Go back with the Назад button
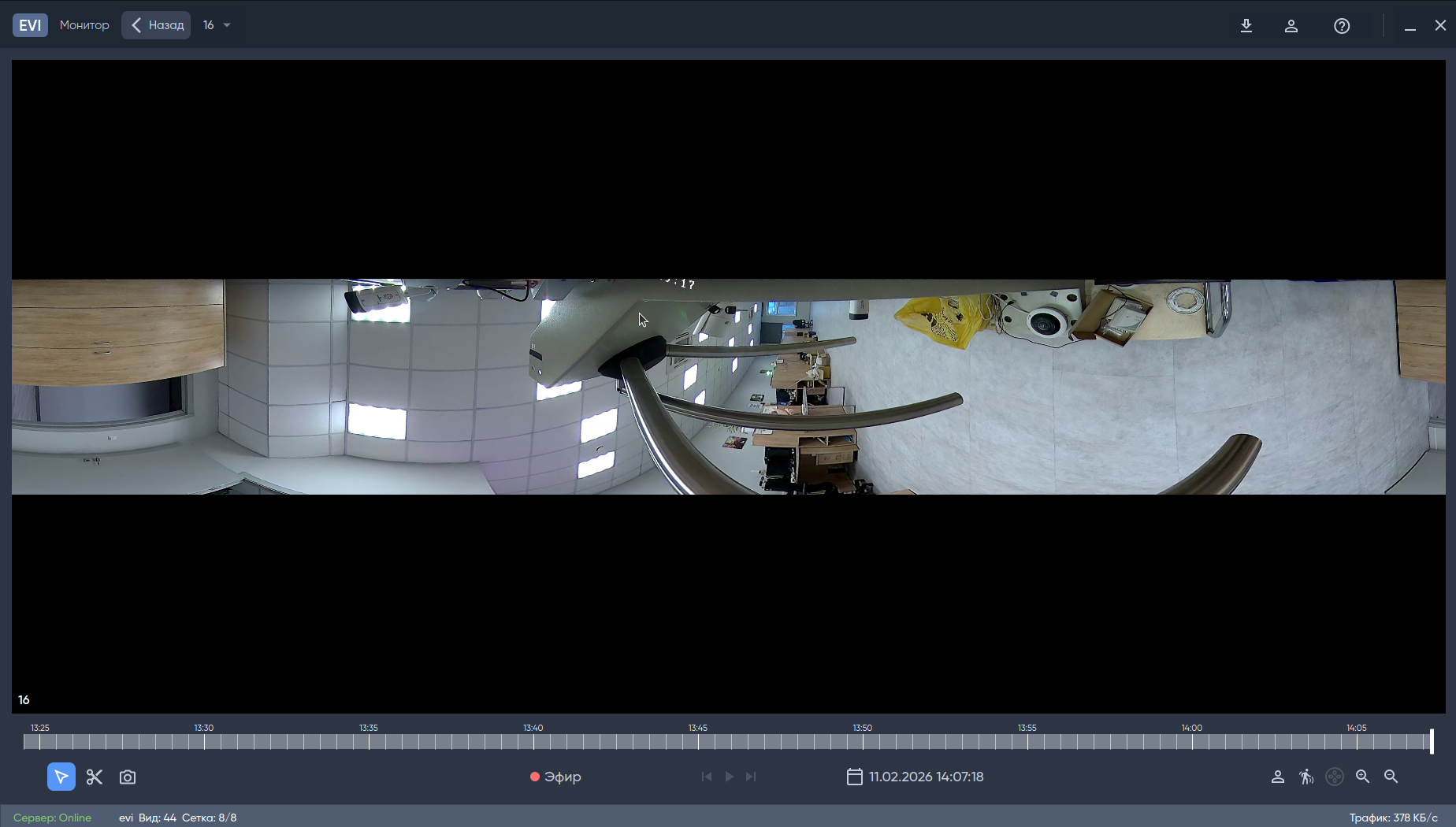 click(156, 25)
